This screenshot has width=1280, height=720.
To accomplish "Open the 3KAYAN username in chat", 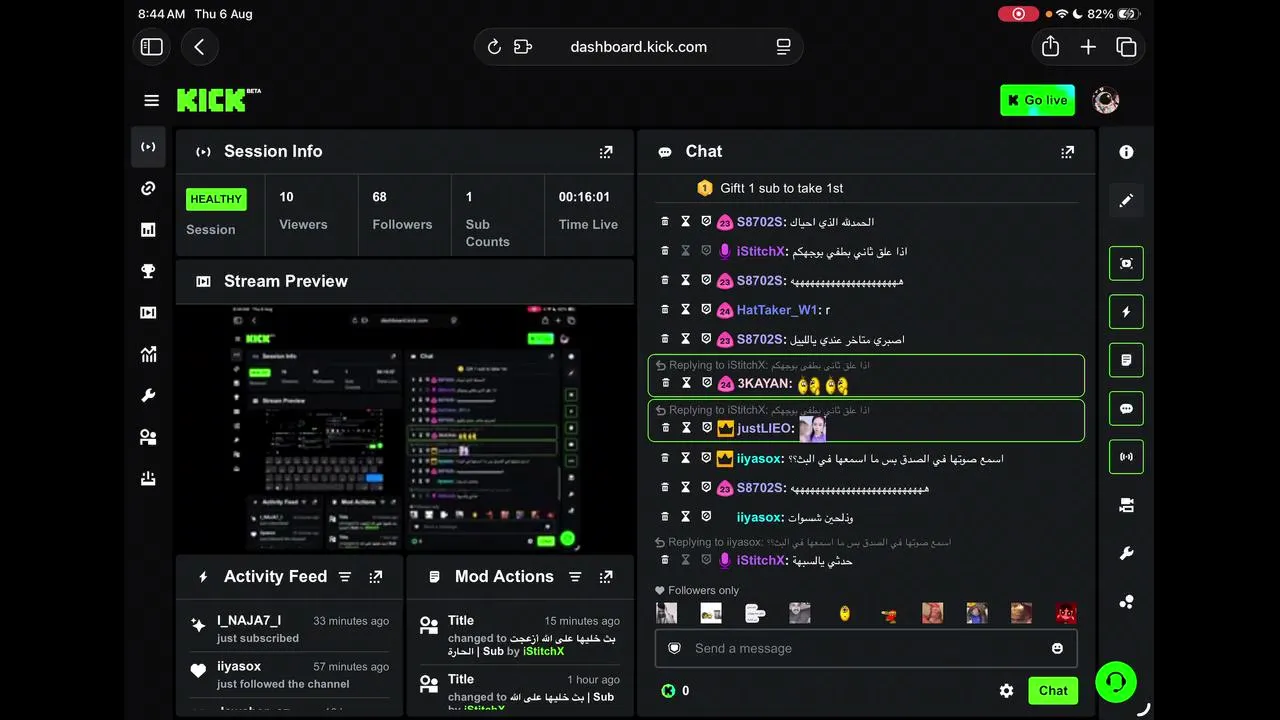I will tap(765, 383).
